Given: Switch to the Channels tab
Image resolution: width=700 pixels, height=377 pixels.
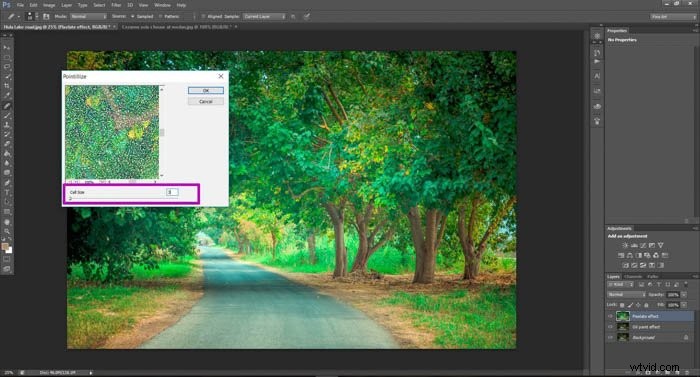Looking at the screenshot, I should [633, 276].
